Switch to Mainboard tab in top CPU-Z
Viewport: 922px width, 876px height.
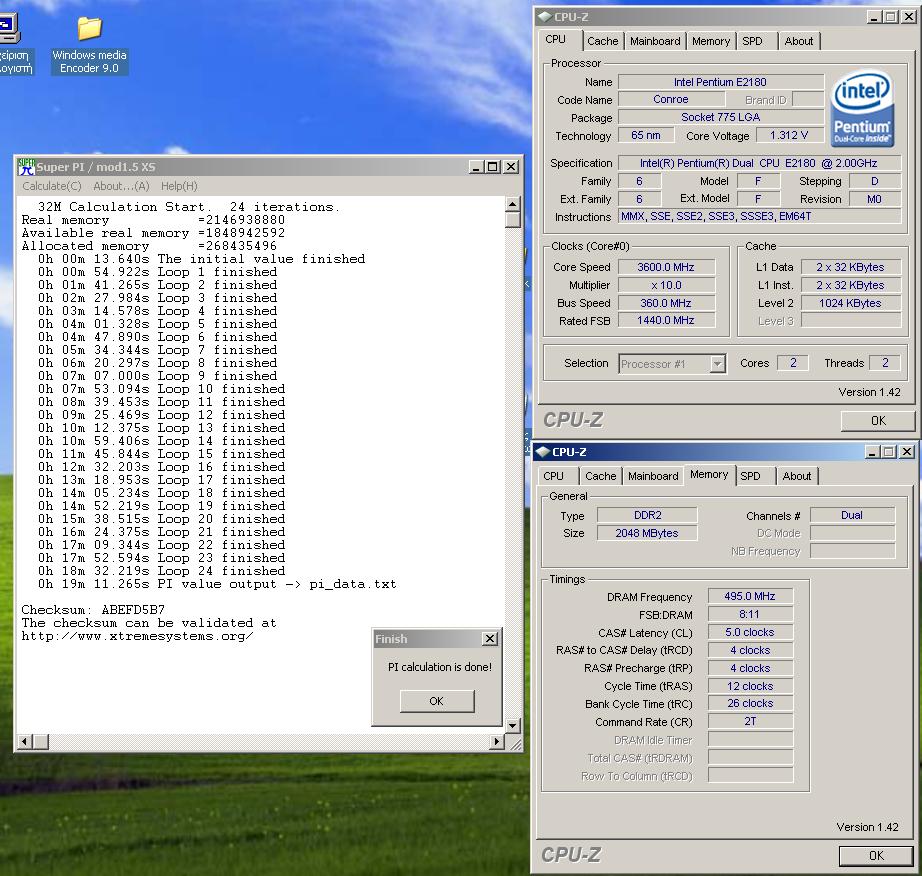coord(655,41)
